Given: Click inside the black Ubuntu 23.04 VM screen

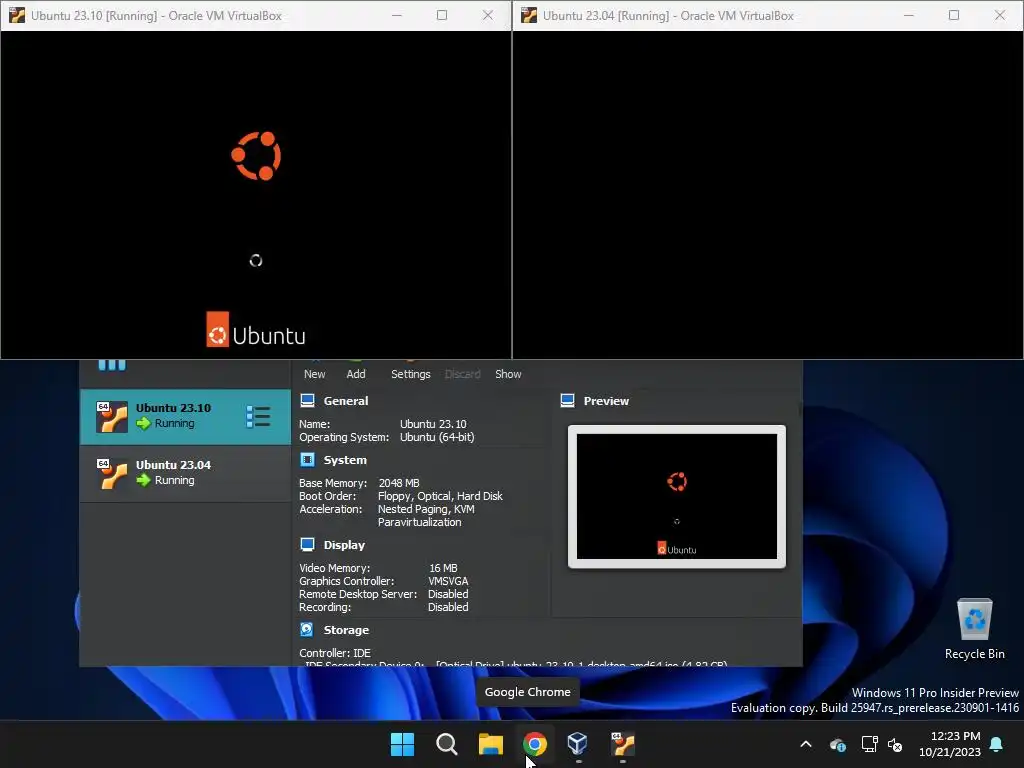Looking at the screenshot, I should tap(768, 195).
